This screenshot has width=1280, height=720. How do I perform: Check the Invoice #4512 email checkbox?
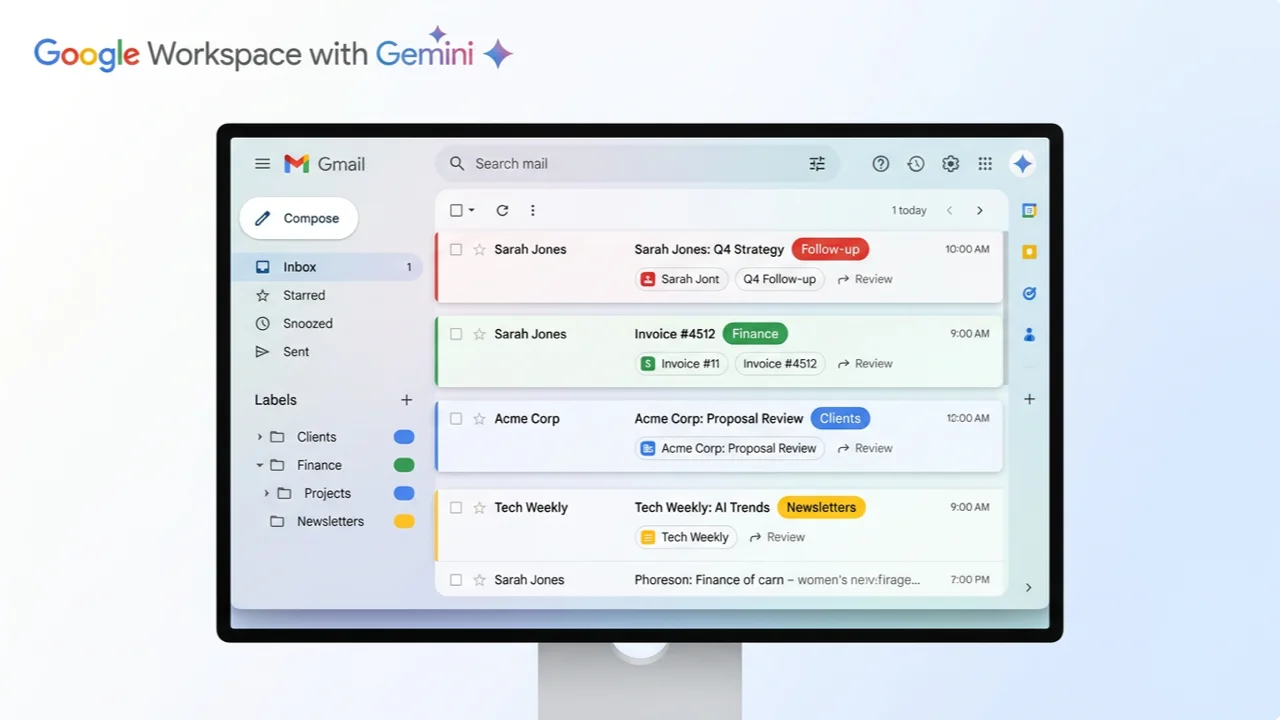[456, 334]
